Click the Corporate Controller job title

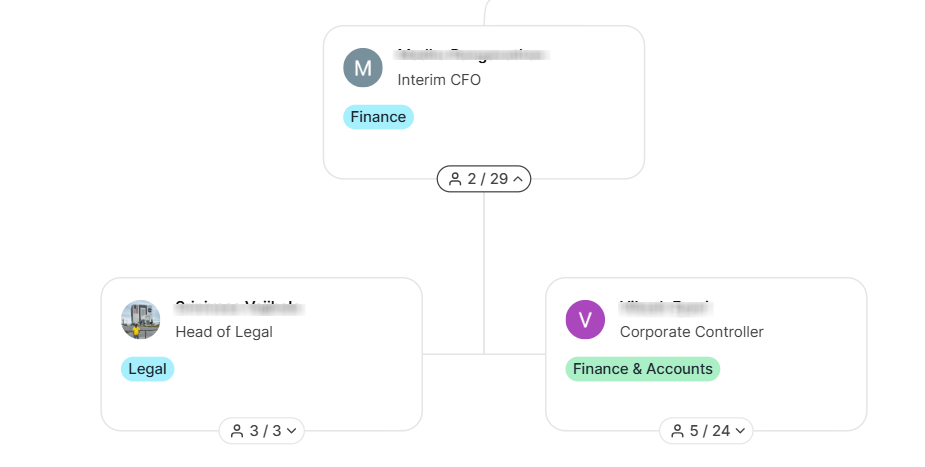[691, 332]
